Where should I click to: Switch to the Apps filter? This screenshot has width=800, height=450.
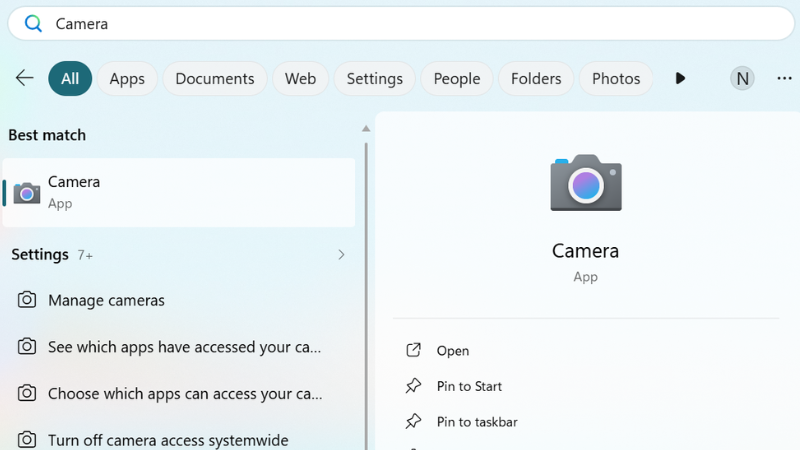pos(127,79)
